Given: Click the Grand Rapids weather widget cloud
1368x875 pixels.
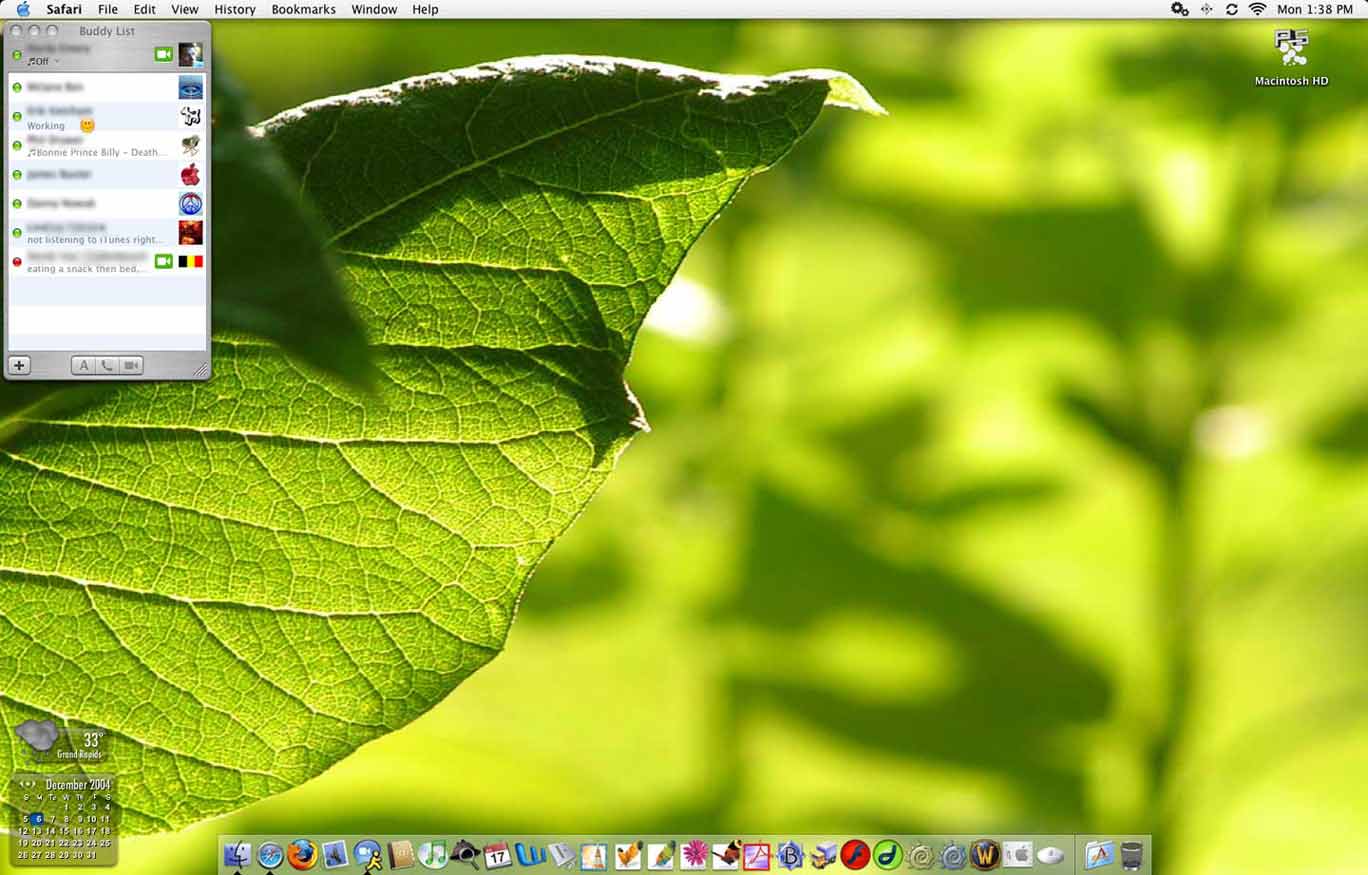Looking at the screenshot, I should click(x=37, y=736).
